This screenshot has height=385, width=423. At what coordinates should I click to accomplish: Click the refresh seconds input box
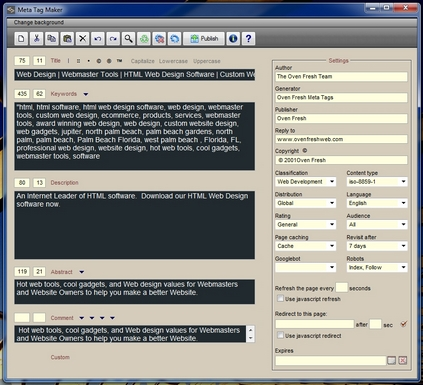click(341, 287)
